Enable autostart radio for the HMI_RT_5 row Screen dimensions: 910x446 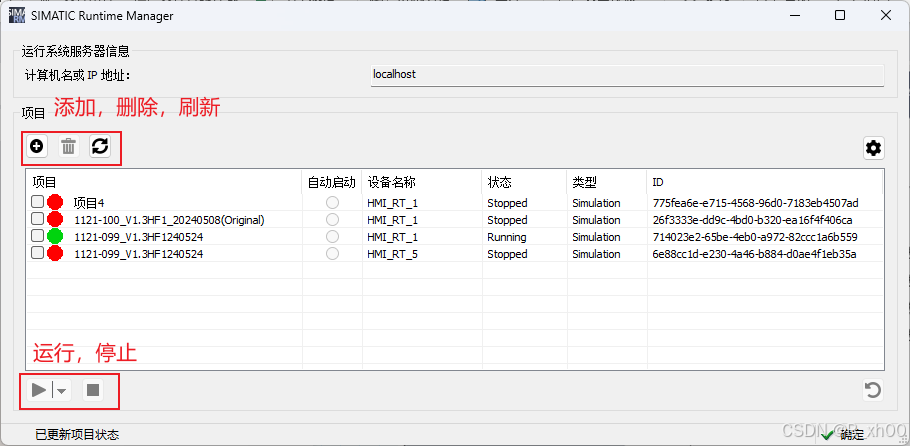(x=333, y=254)
